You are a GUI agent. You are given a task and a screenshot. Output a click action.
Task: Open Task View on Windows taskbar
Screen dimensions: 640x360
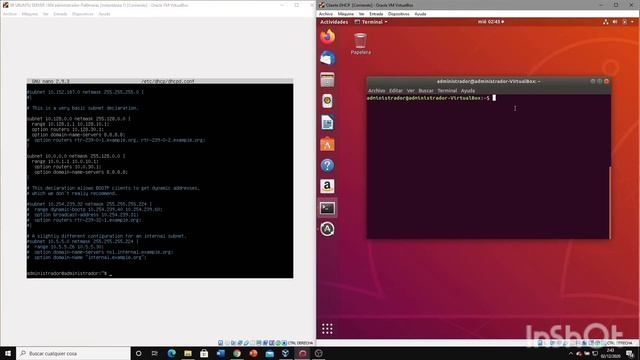click(155, 353)
